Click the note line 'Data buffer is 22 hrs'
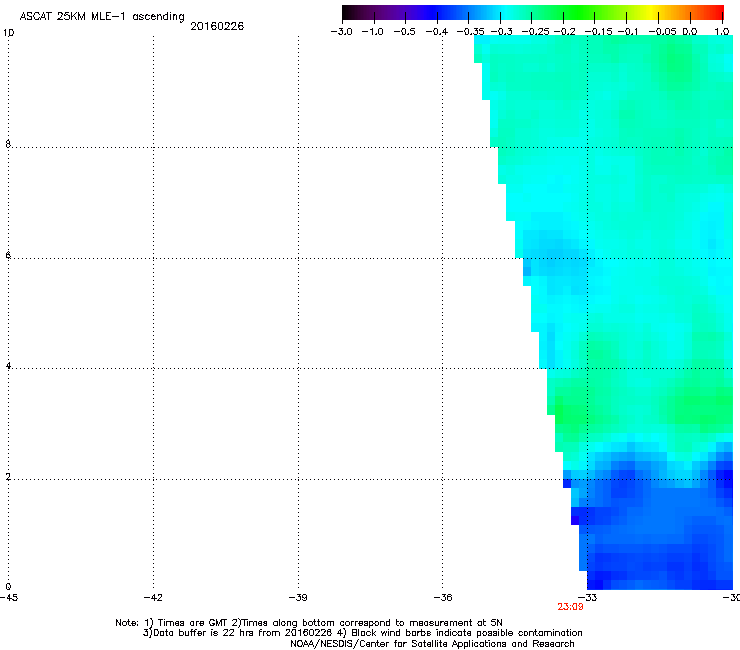The height and width of the screenshot is (650, 740). coord(362,633)
